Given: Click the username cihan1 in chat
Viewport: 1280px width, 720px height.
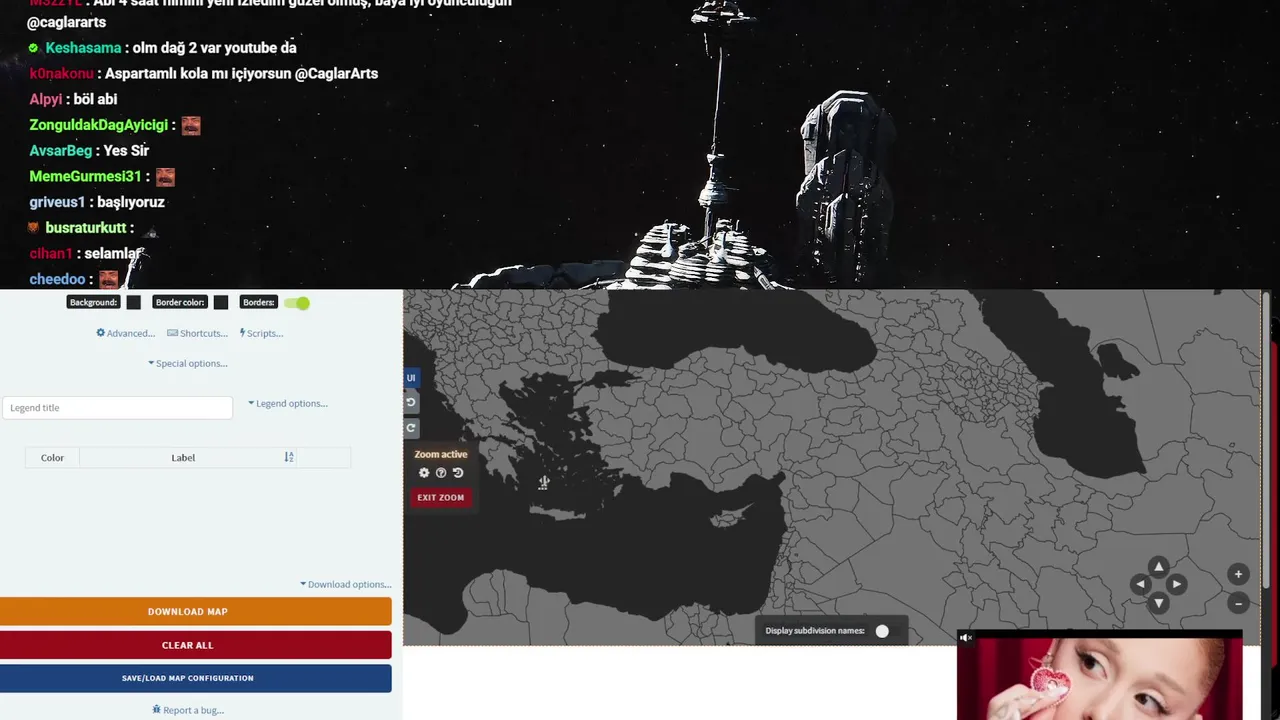Looking at the screenshot, I should pyautogui.click(x=51, y=254).
